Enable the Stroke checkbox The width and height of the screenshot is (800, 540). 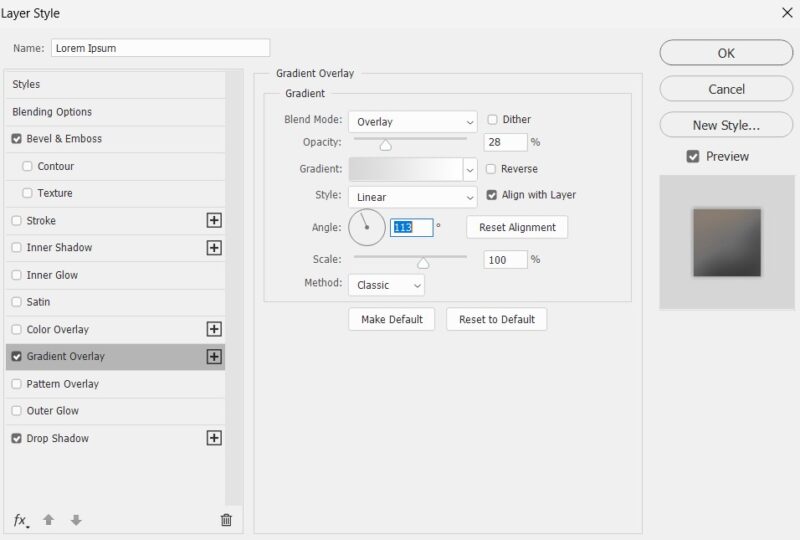17,220
